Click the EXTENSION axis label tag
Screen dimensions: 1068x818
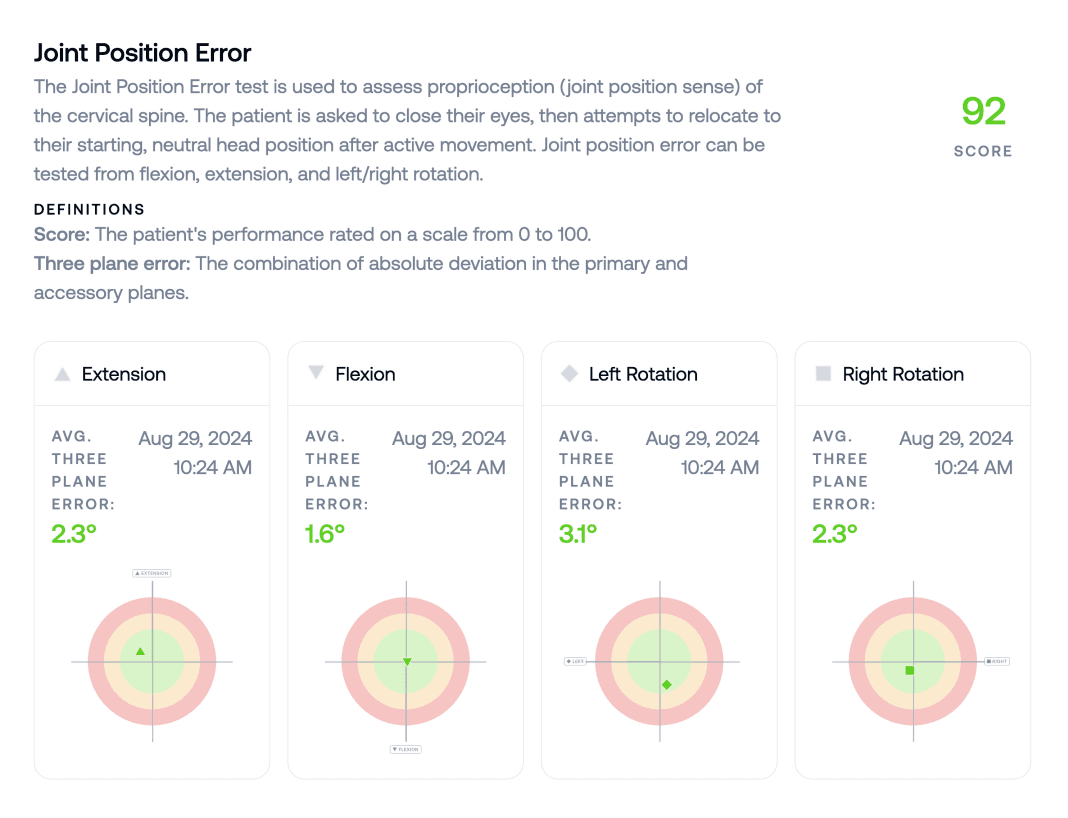click(152, 573)
